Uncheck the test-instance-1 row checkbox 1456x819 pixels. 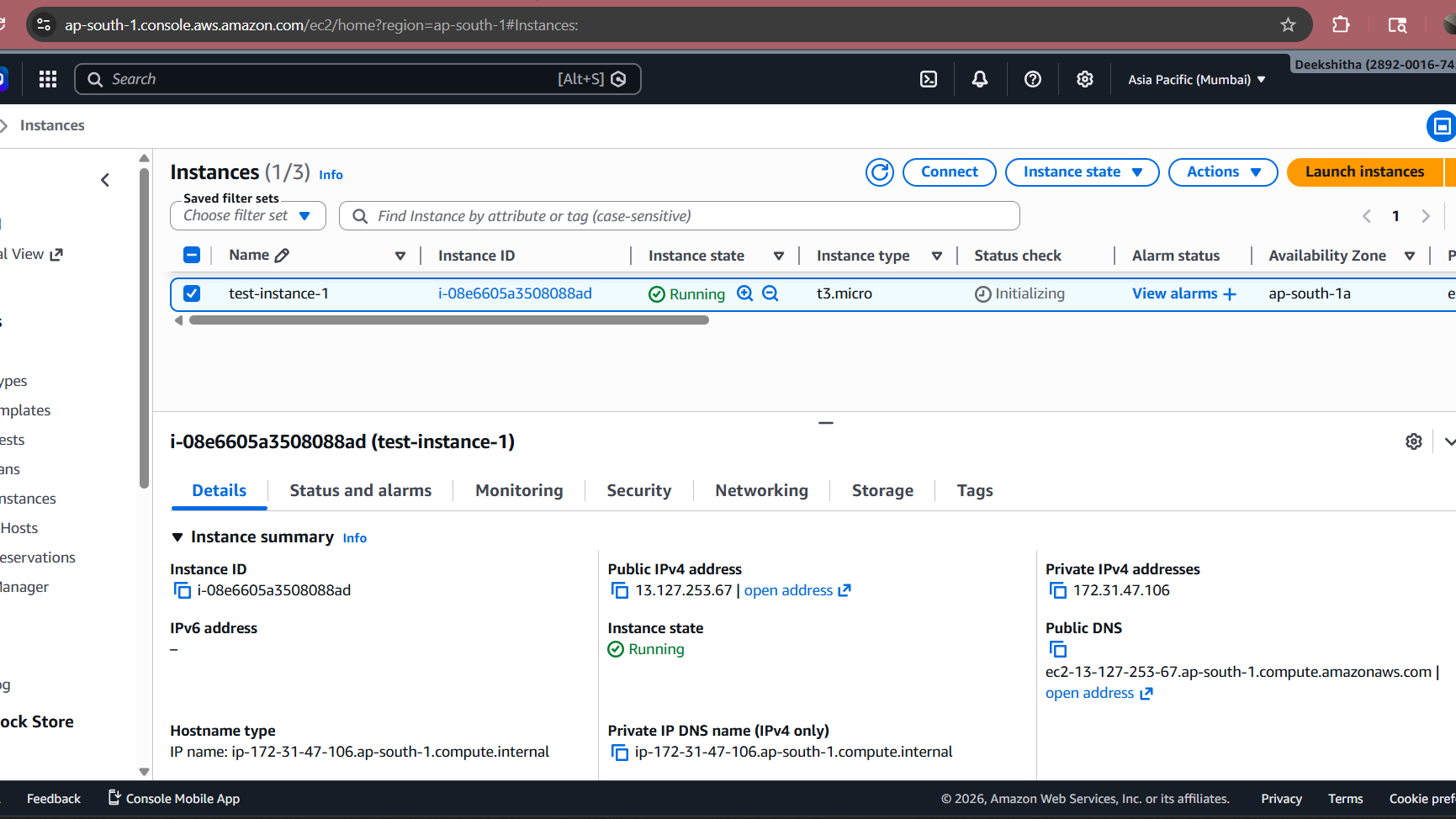click(192, 293)
